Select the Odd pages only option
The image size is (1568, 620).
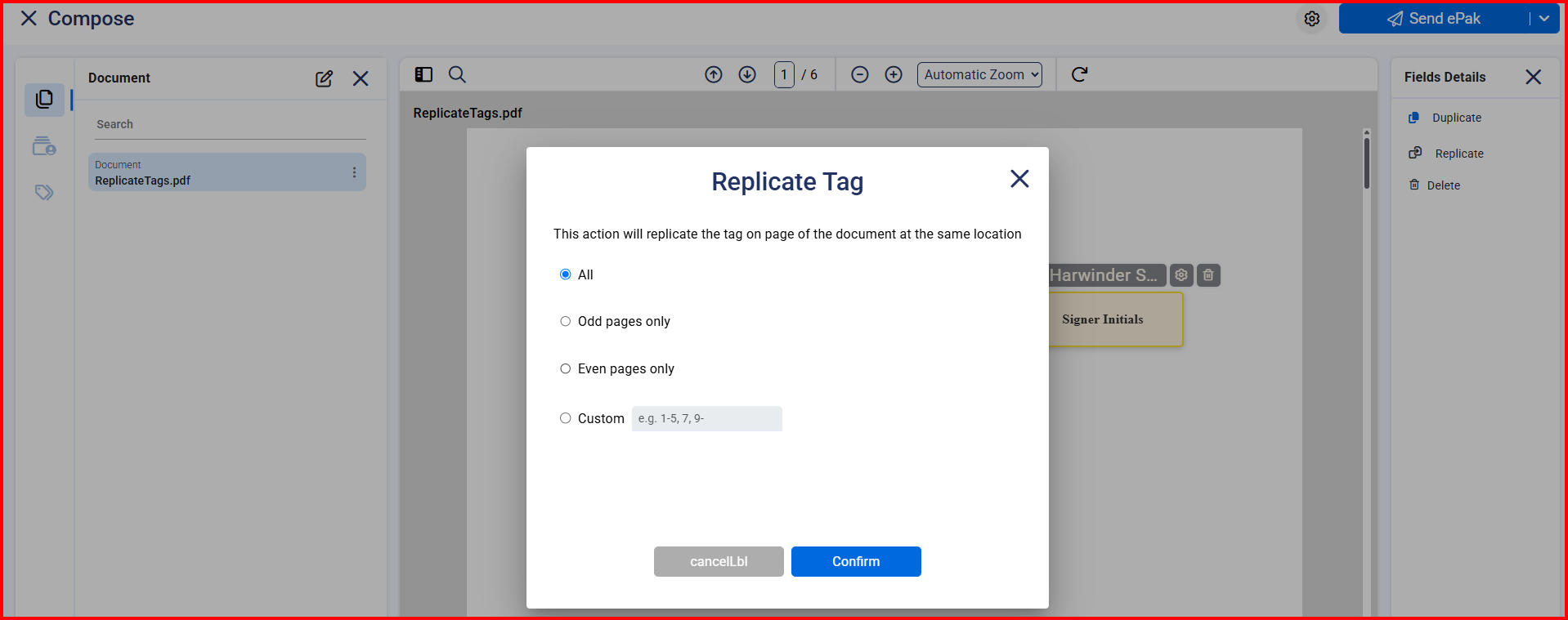pos(566,321)
